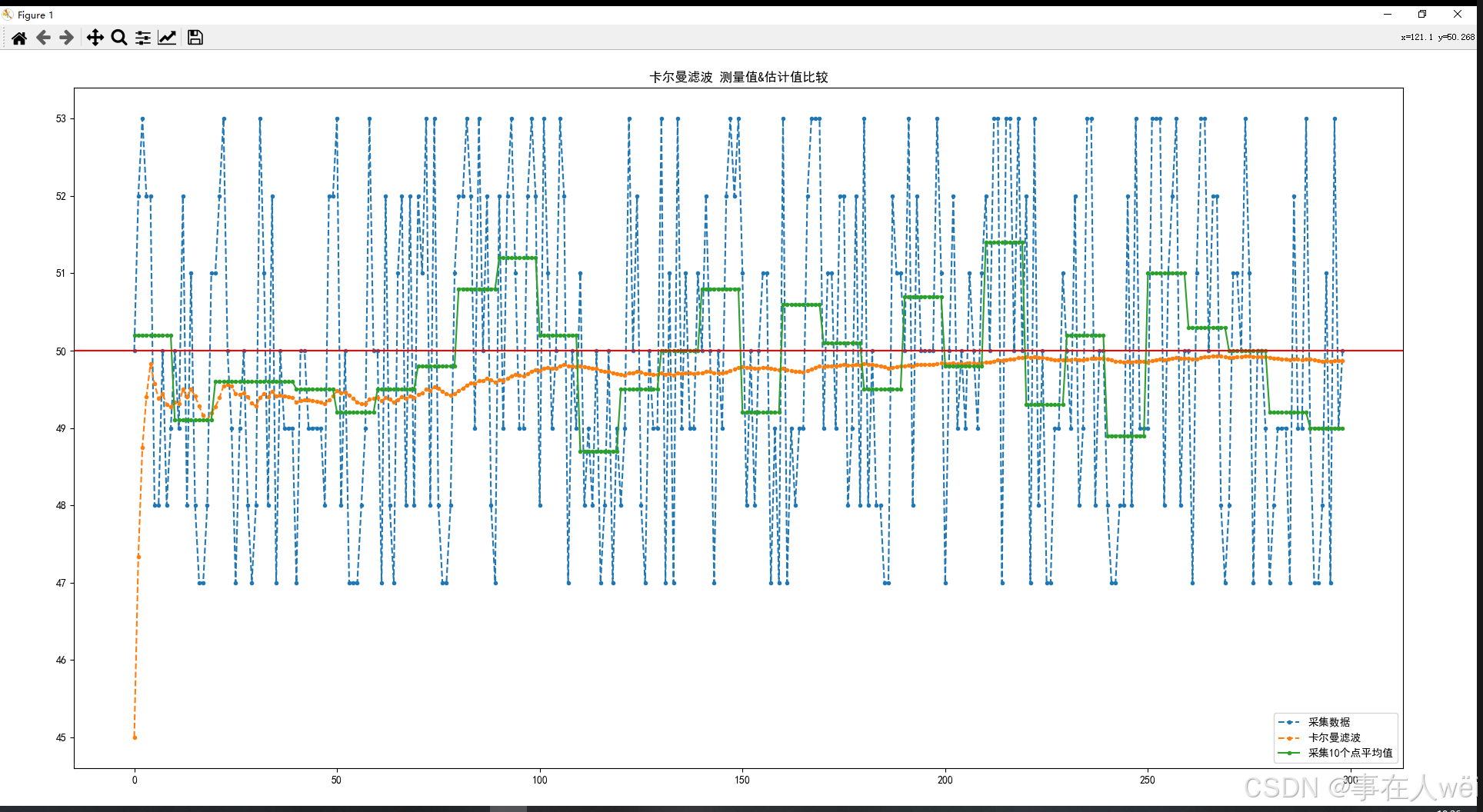Go forward to next view
Screen dimensions: 1483x812
pyautogui.click(x=67, y=38)
